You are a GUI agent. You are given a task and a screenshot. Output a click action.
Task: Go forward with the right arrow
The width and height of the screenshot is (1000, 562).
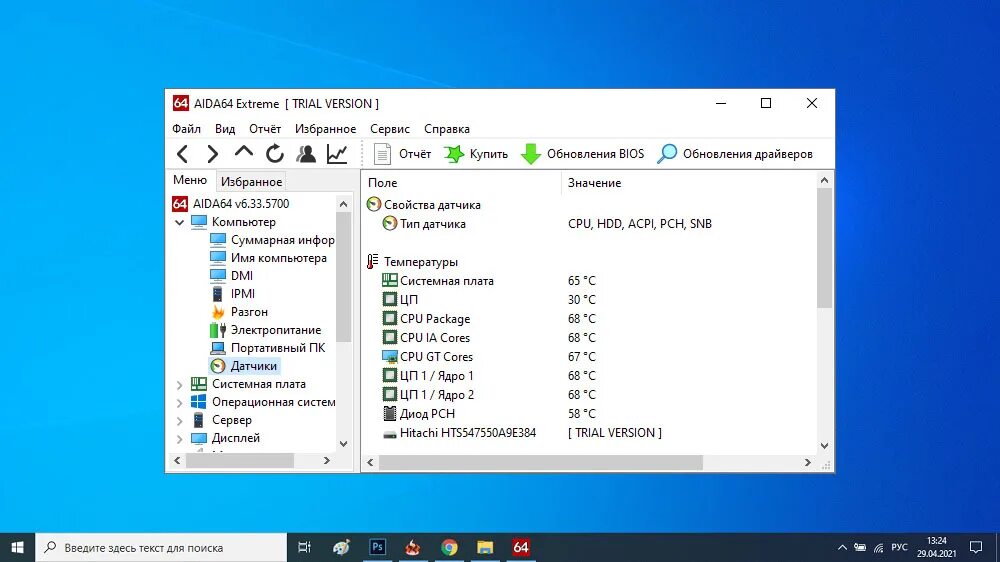tap(212, 154)
